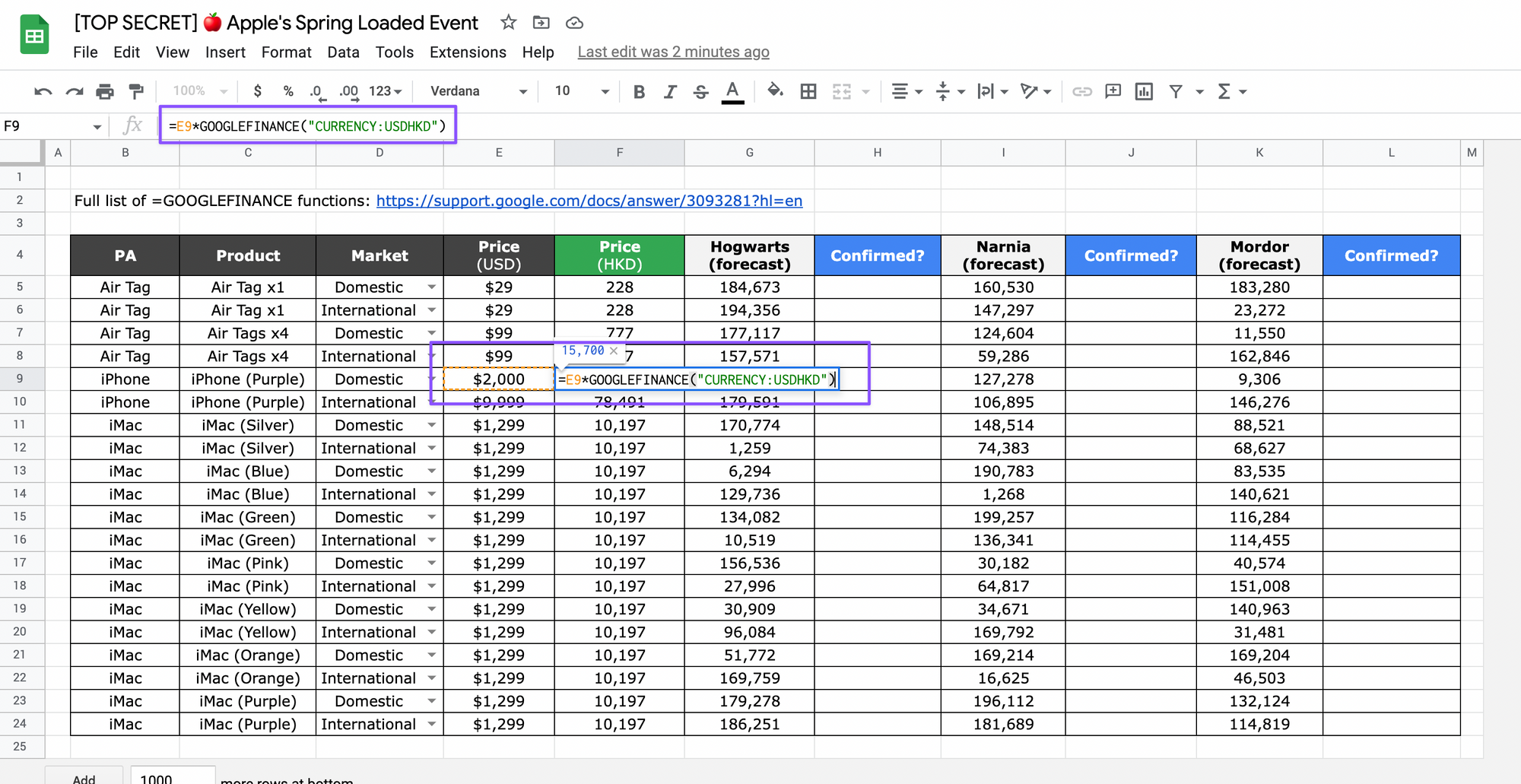Open the name box dropdown arrow

click(97, 127)
